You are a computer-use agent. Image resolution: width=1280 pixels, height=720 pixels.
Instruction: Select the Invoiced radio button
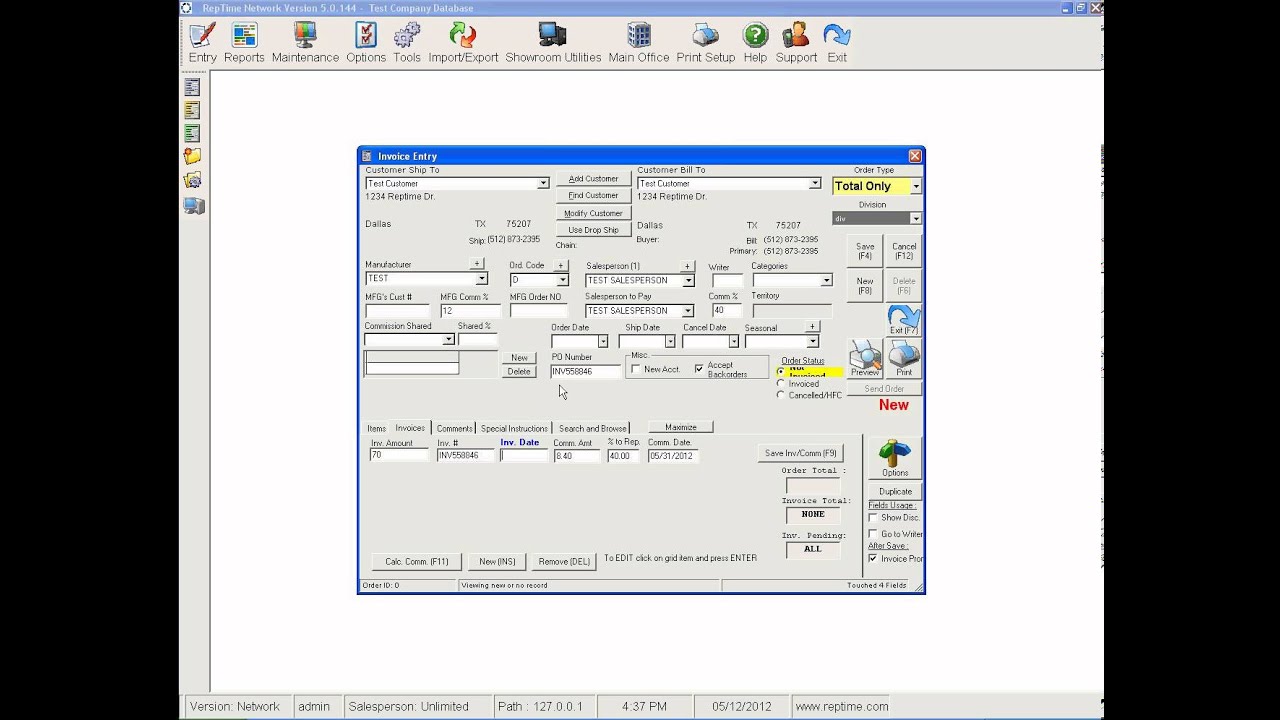click(781, 384)
